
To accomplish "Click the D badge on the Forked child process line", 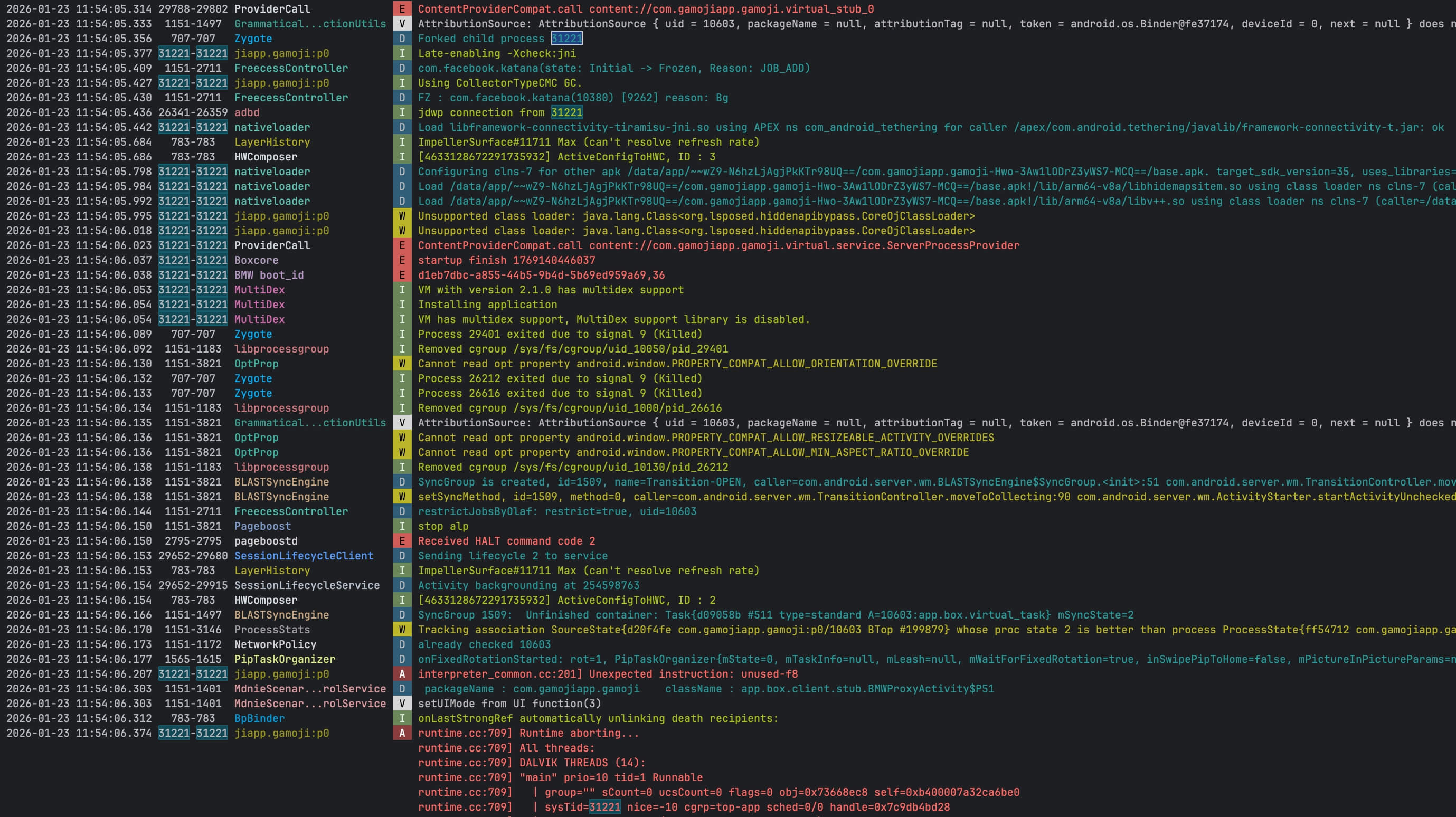I will tap(402, 39).
